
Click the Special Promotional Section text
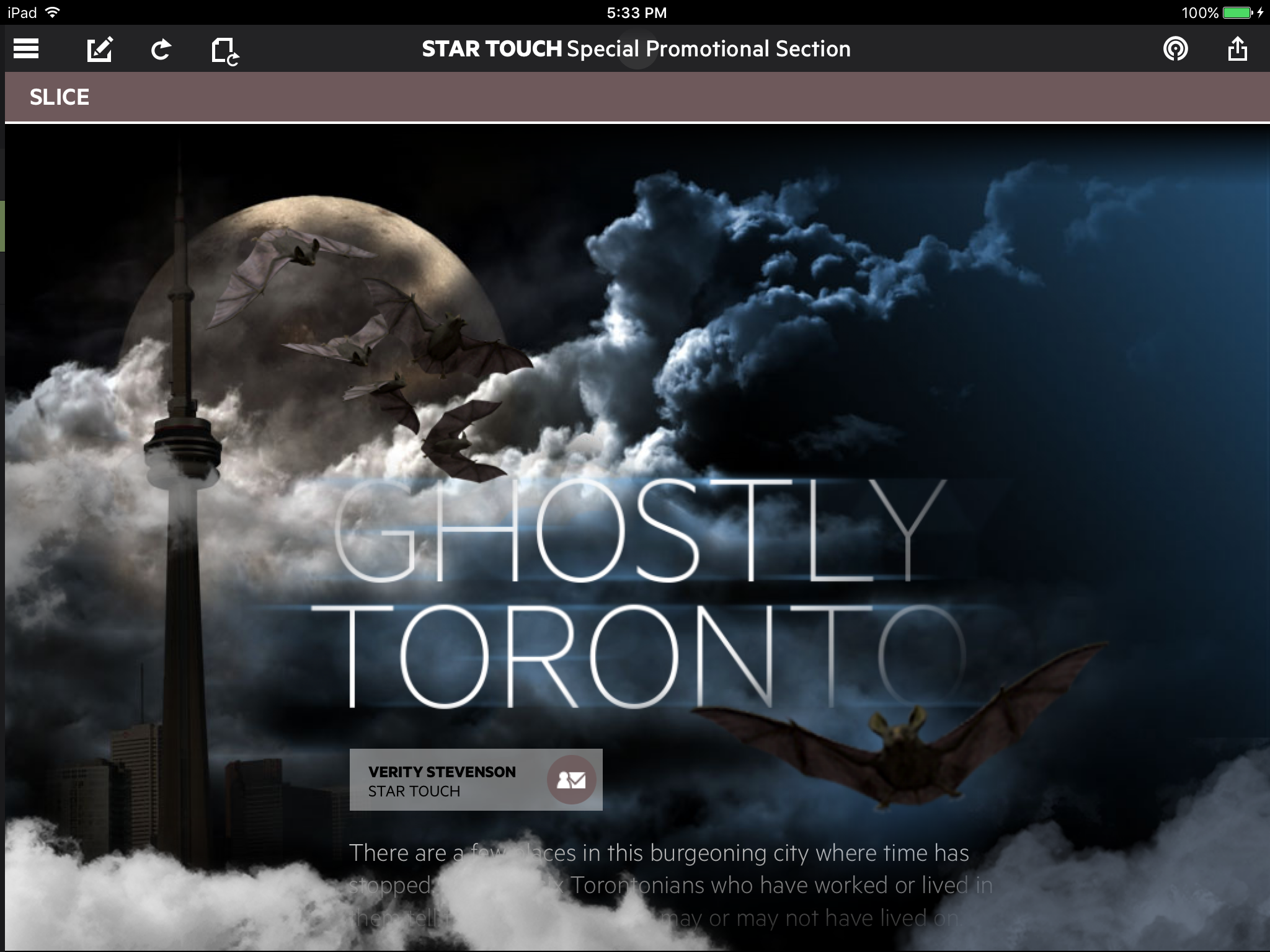coord(708,49)
